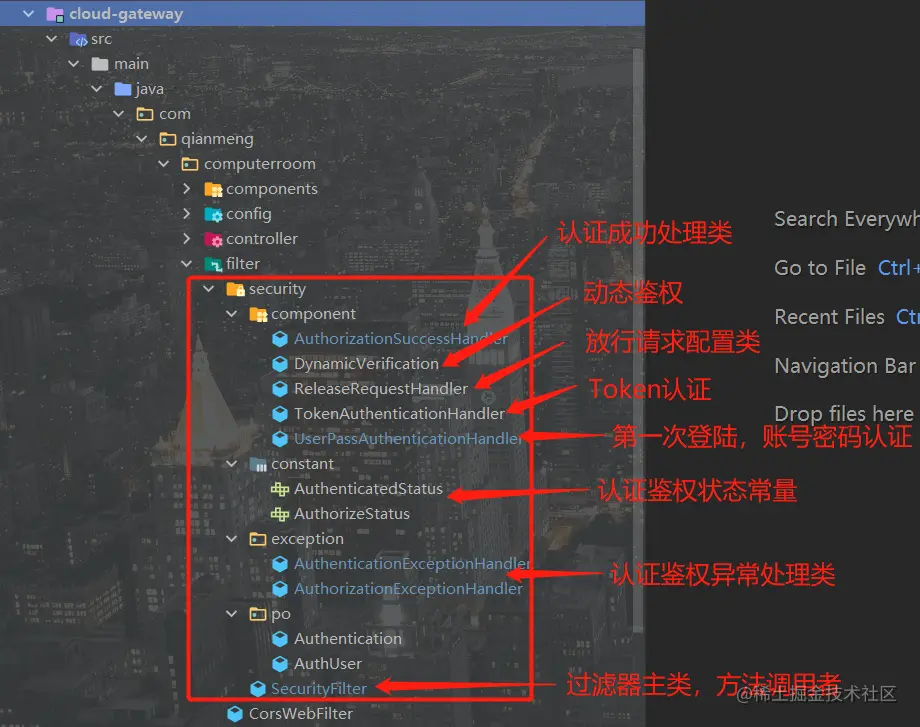The image size is (920, 727).
Task: Collapse the exception folder chevron
Action: pyautogui.click(x=232, y=539)
